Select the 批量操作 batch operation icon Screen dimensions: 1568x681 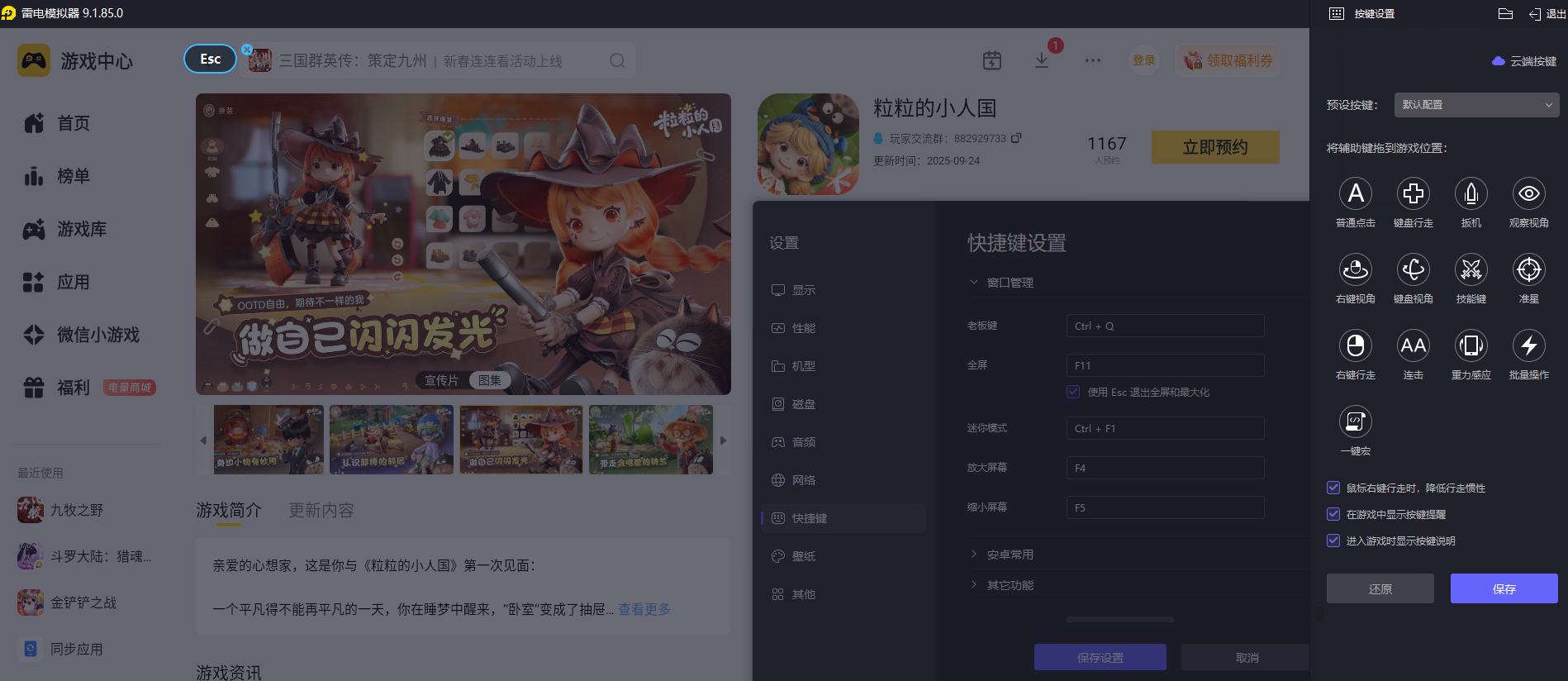(x=1529, y=345)
